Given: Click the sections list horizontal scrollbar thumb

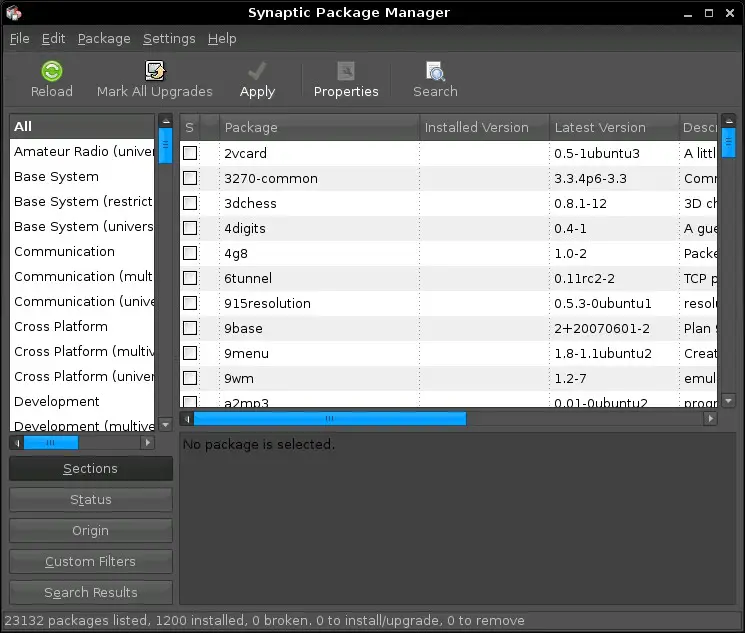Looking at the screenshot, I should 51,443.
